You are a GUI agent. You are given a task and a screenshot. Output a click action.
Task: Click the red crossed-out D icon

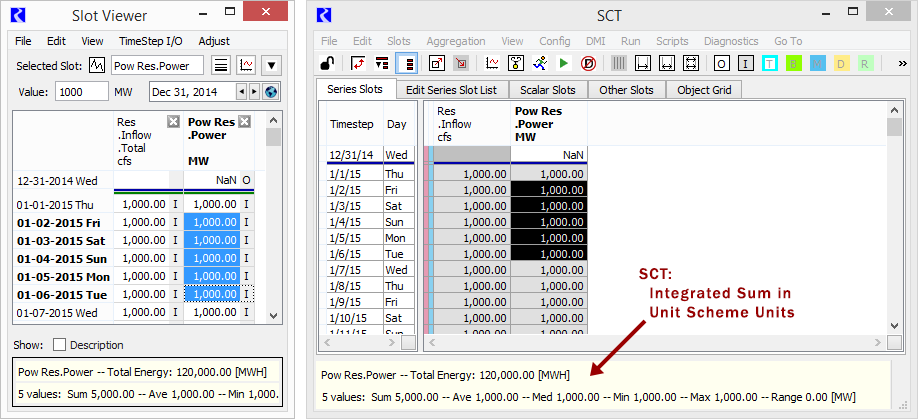pyautogui.click(x=588, y=63)
